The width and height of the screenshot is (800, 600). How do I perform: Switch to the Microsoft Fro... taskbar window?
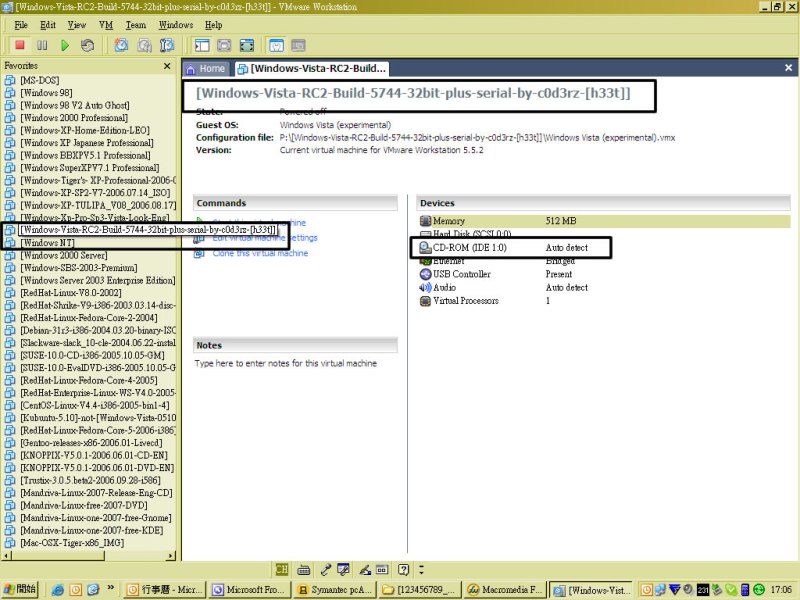click(251, 590)
